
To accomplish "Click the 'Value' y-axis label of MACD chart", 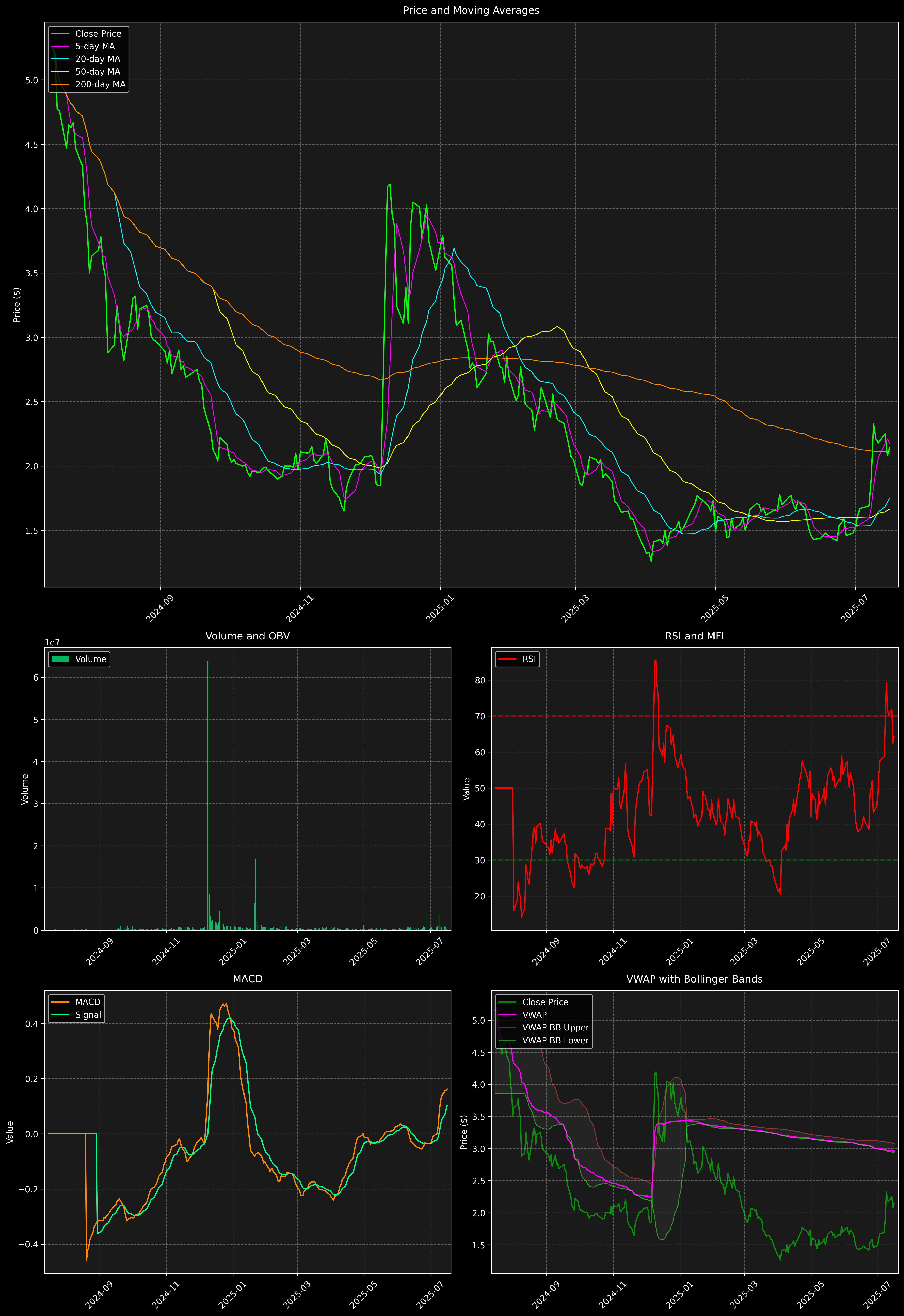I will point(10,1132).
